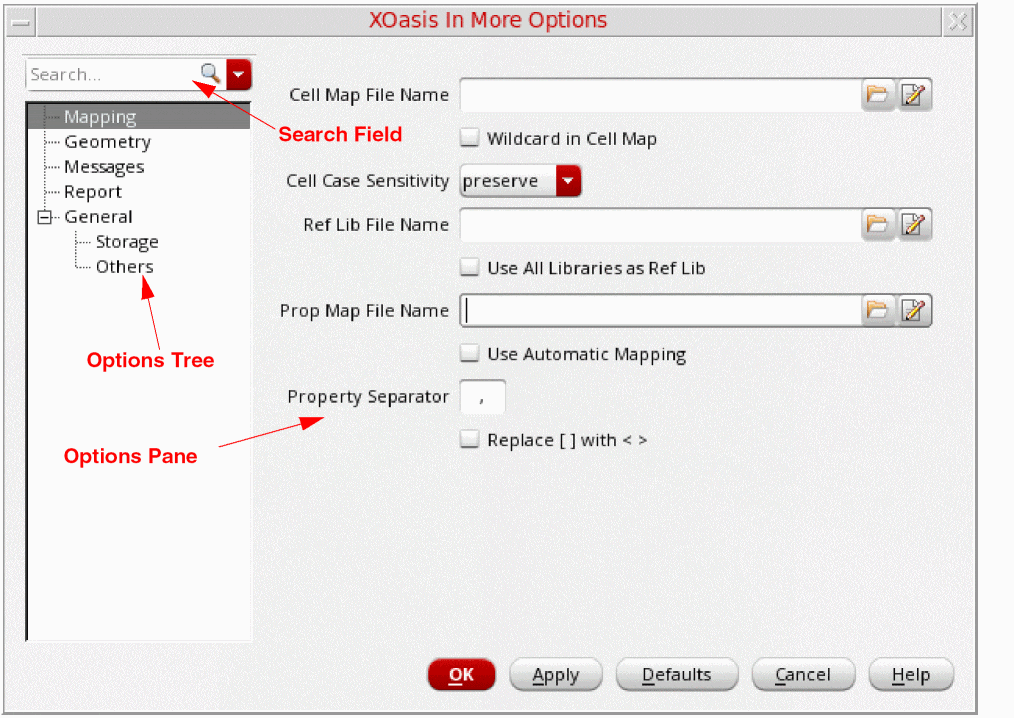Click the Property Separator field
The width and height of the screenshot is (1014, 718).
click(x=482, y=397)
